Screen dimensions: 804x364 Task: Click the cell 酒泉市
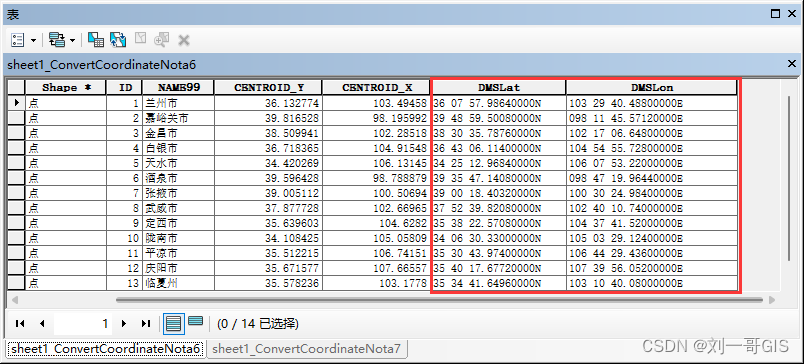178,178
